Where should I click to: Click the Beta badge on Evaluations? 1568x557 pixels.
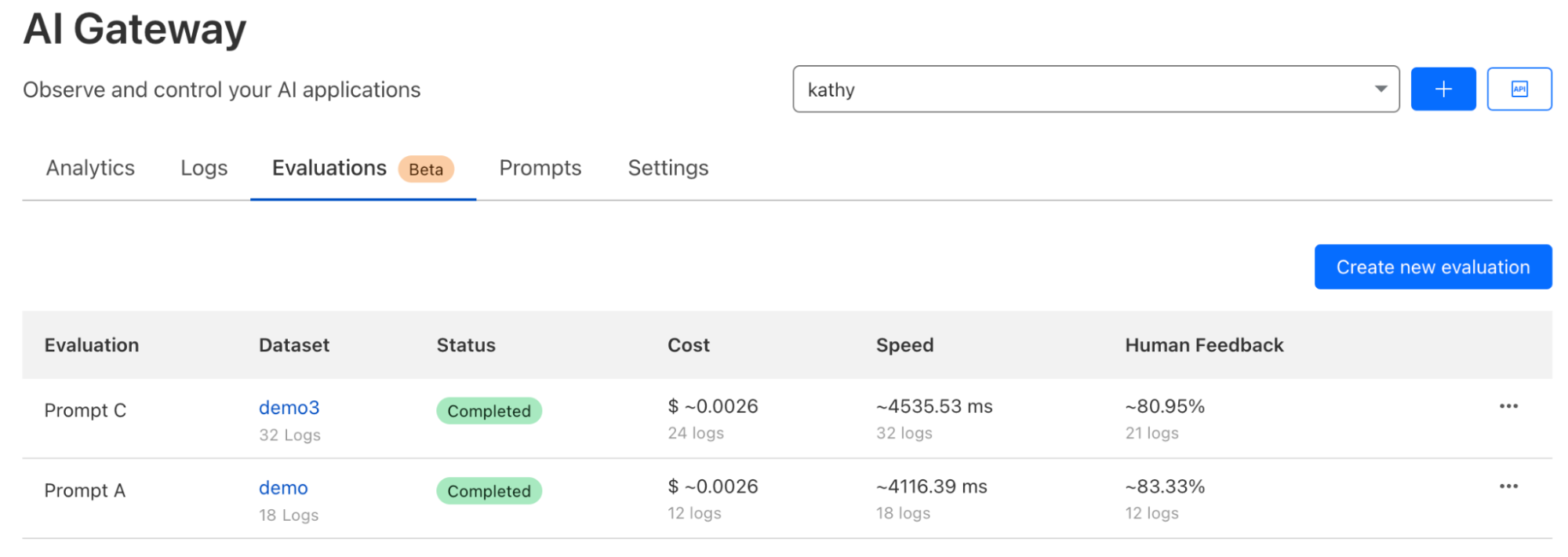point(426,169)
